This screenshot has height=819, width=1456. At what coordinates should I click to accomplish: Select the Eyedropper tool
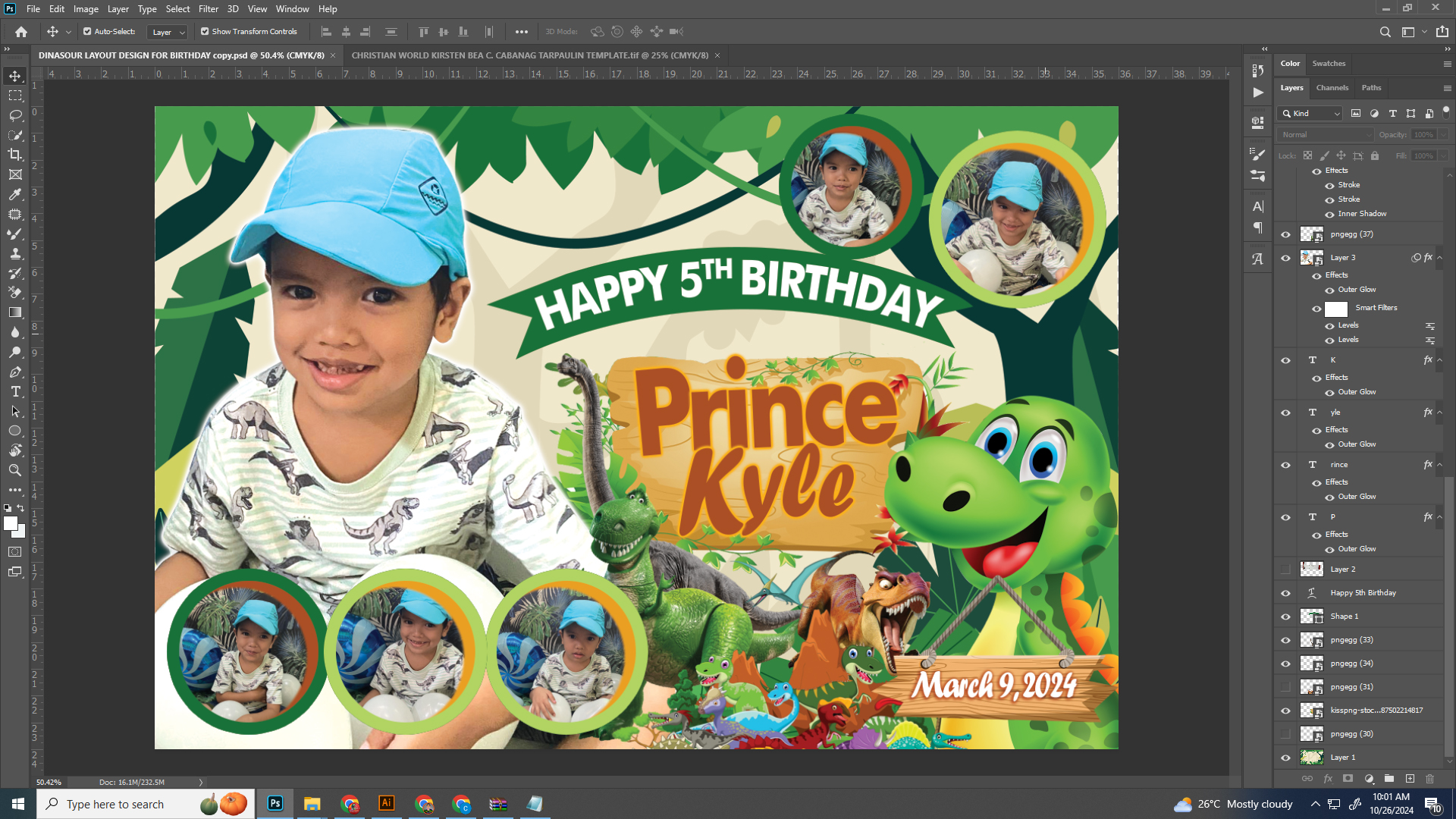coord(15,194)
